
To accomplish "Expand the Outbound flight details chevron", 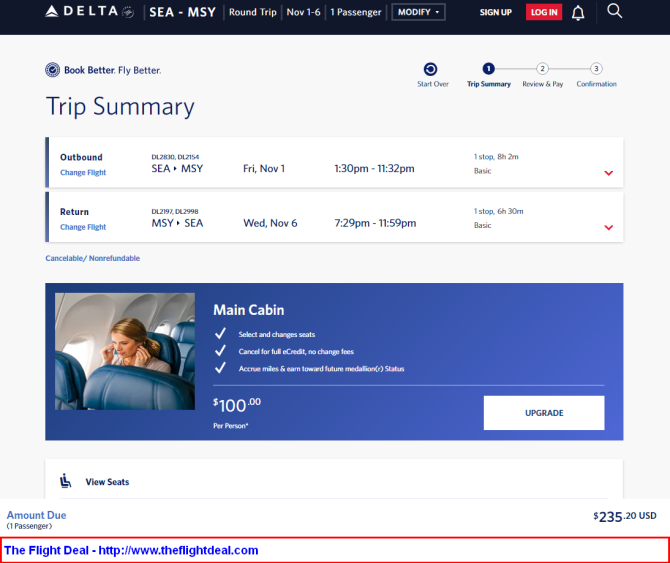I will (x=608, y=173).
